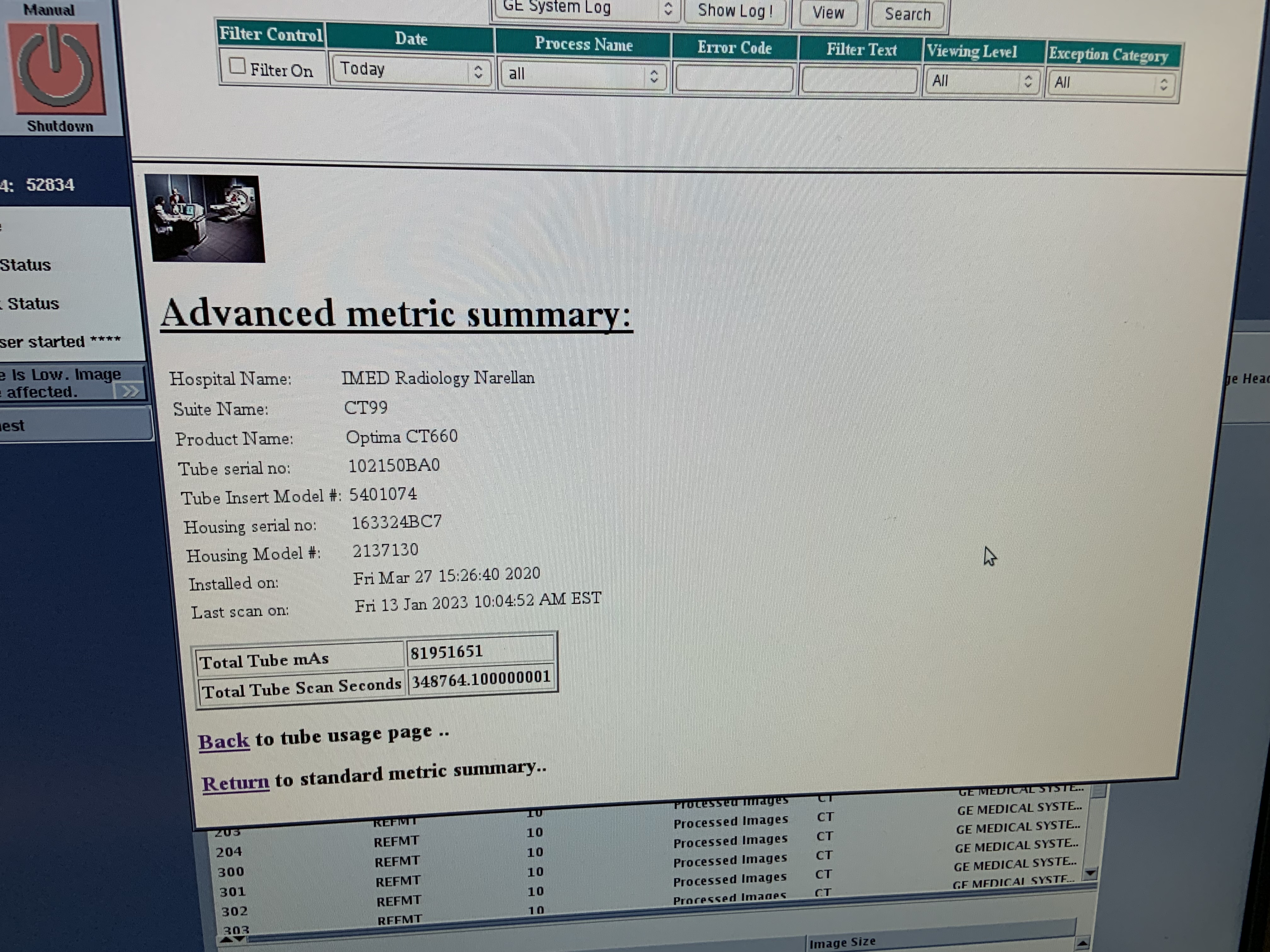Select the Suite Name value CT99
1270x952 pixels.
(x=366, y=407)
